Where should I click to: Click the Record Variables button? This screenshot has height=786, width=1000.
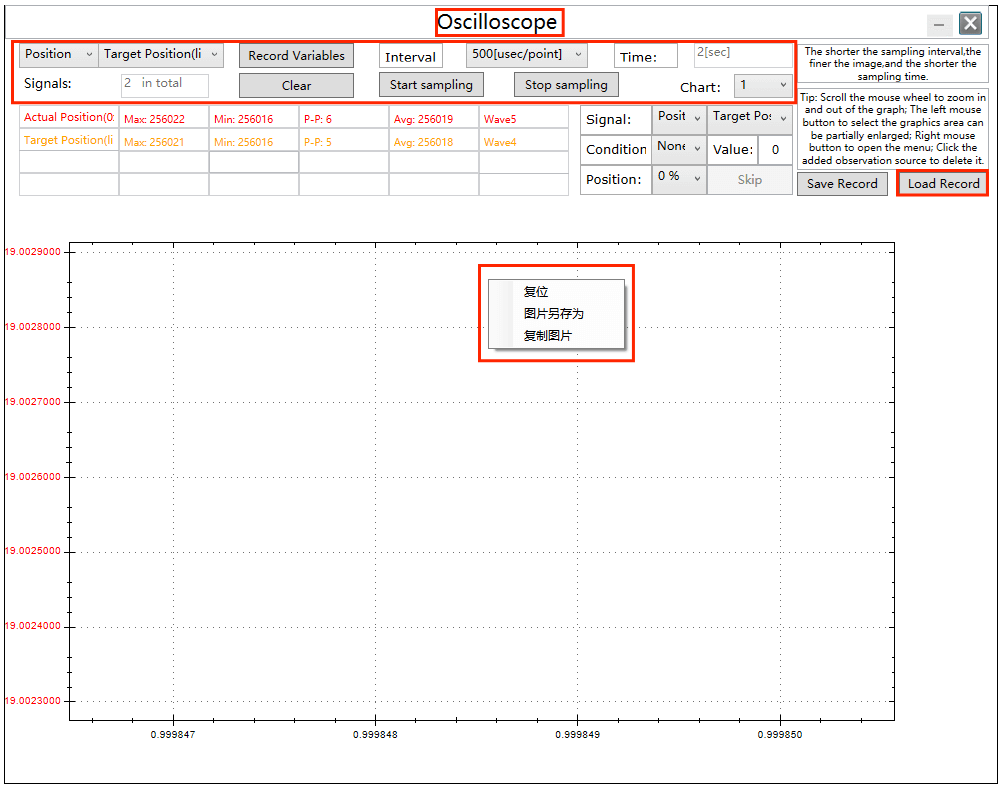(296, 56)
